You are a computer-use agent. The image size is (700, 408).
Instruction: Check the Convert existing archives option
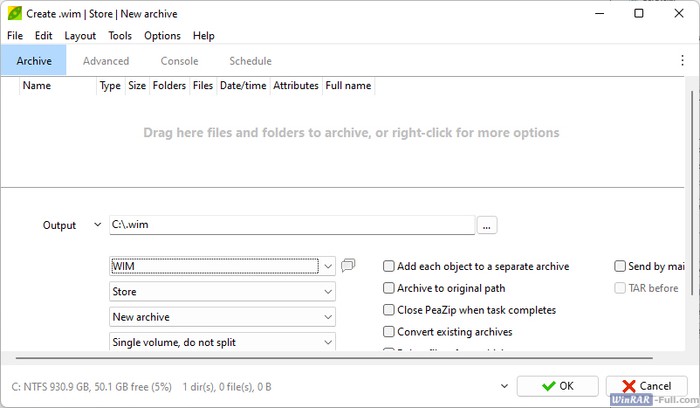pos(390,332)
